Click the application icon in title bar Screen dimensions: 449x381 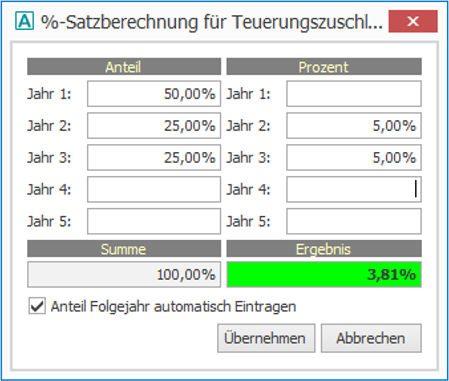coord(24,21)
